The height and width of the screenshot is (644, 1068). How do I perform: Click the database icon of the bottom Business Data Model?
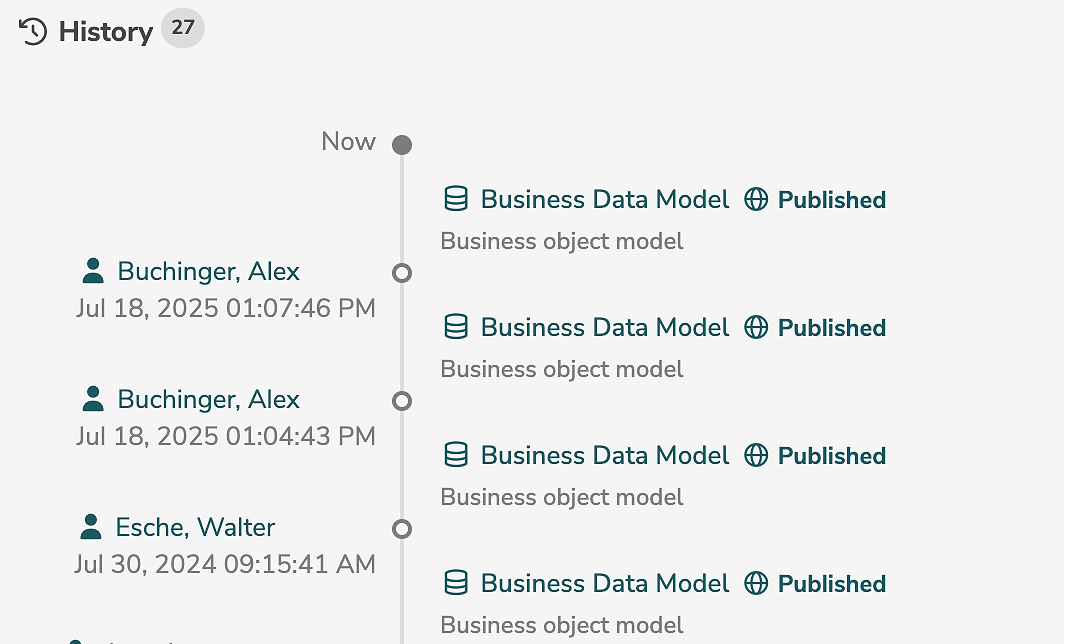456,584
